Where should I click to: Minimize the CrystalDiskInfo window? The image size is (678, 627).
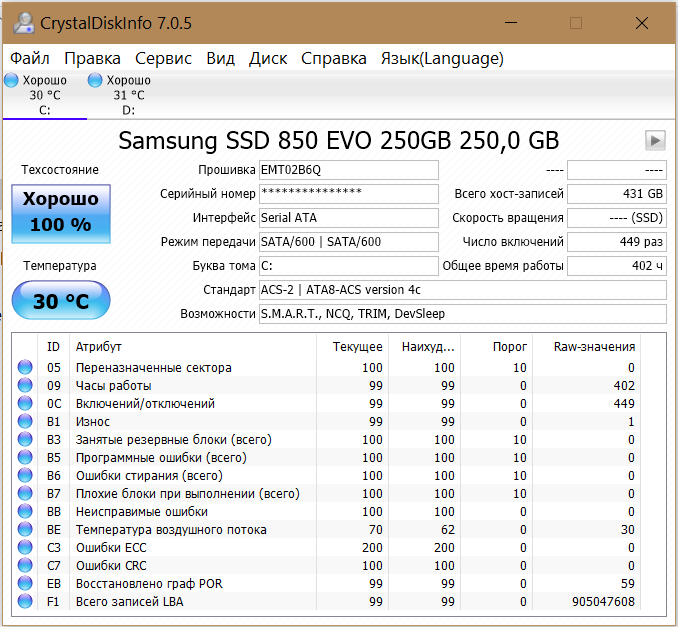tap(511, 23)
